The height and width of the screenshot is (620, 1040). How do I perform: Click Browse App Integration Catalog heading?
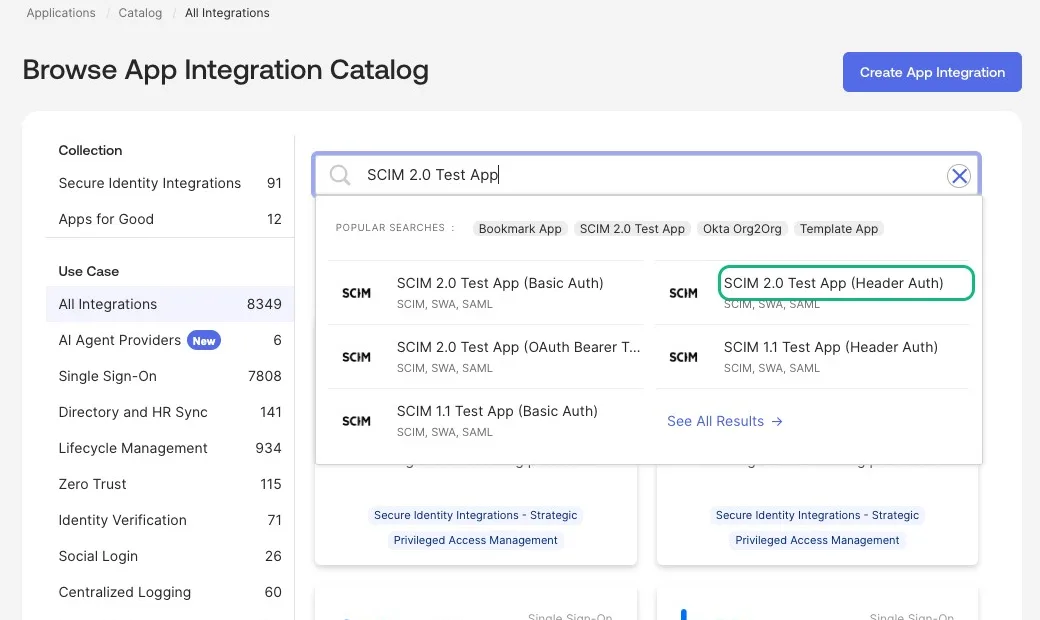226,70
